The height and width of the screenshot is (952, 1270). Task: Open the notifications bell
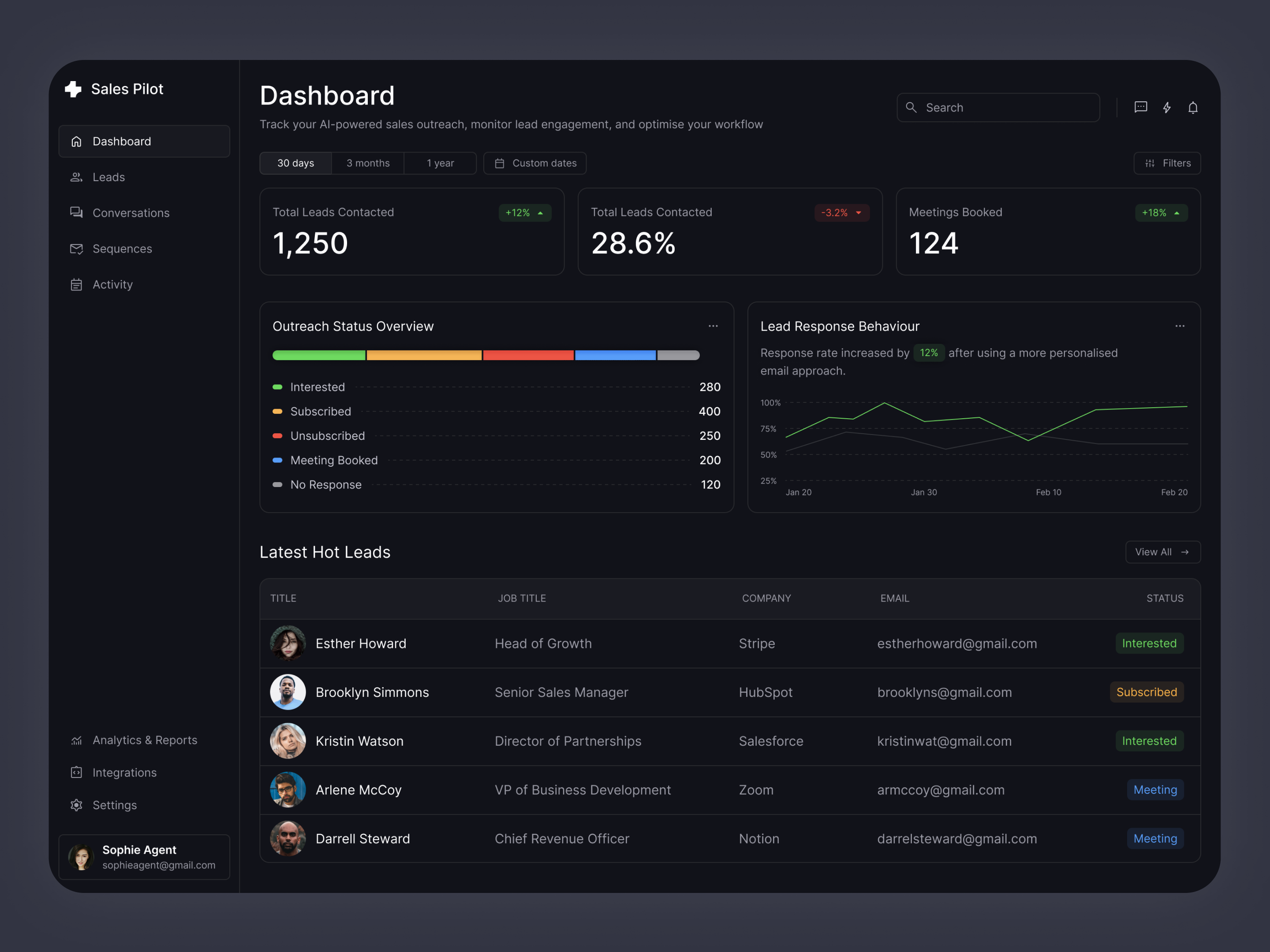click(x=1192, y=107)
